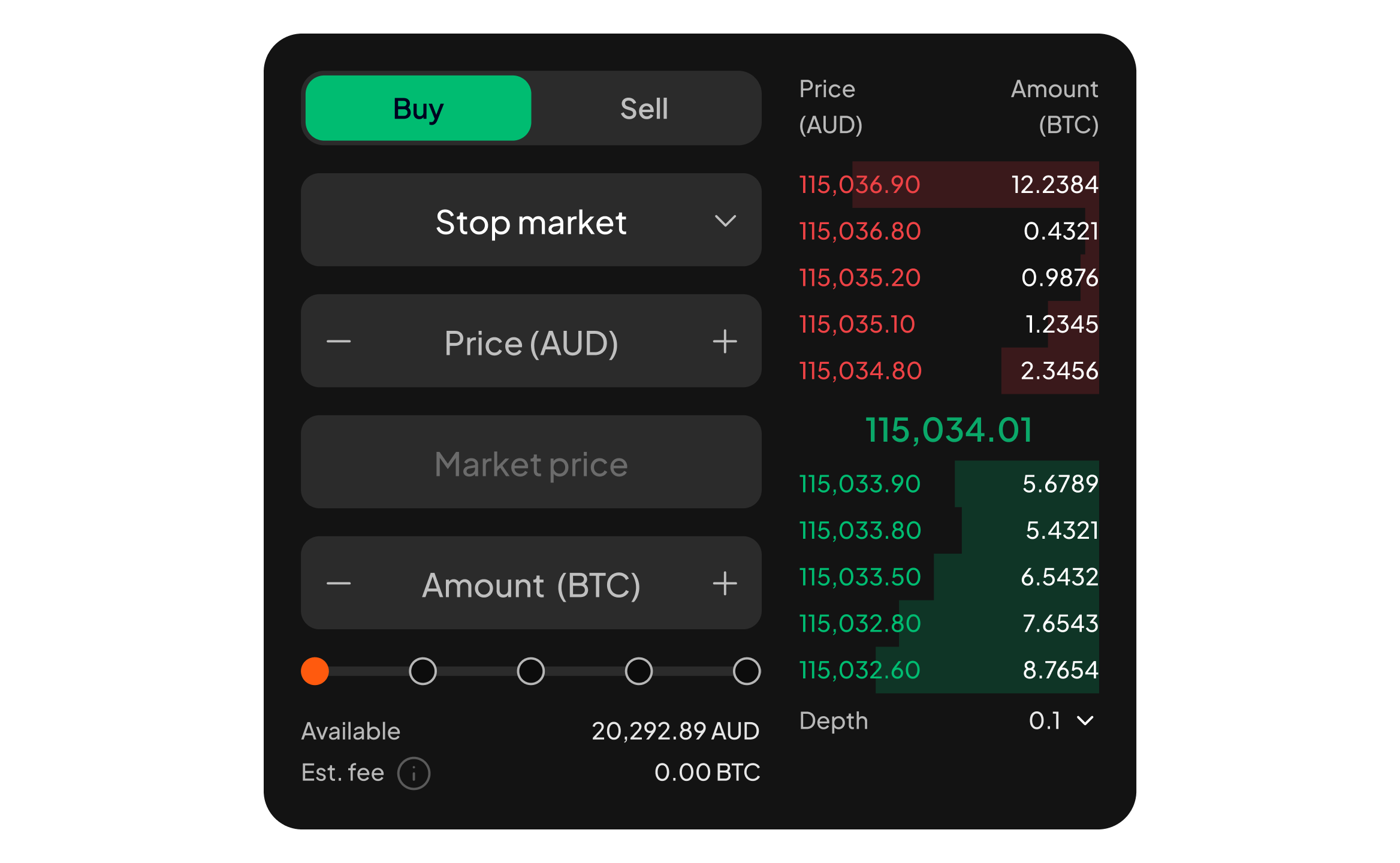Screen dimensions: 1400x863
Task: Click the Stop market chevron arrow
Action: [x=725, y=221]
